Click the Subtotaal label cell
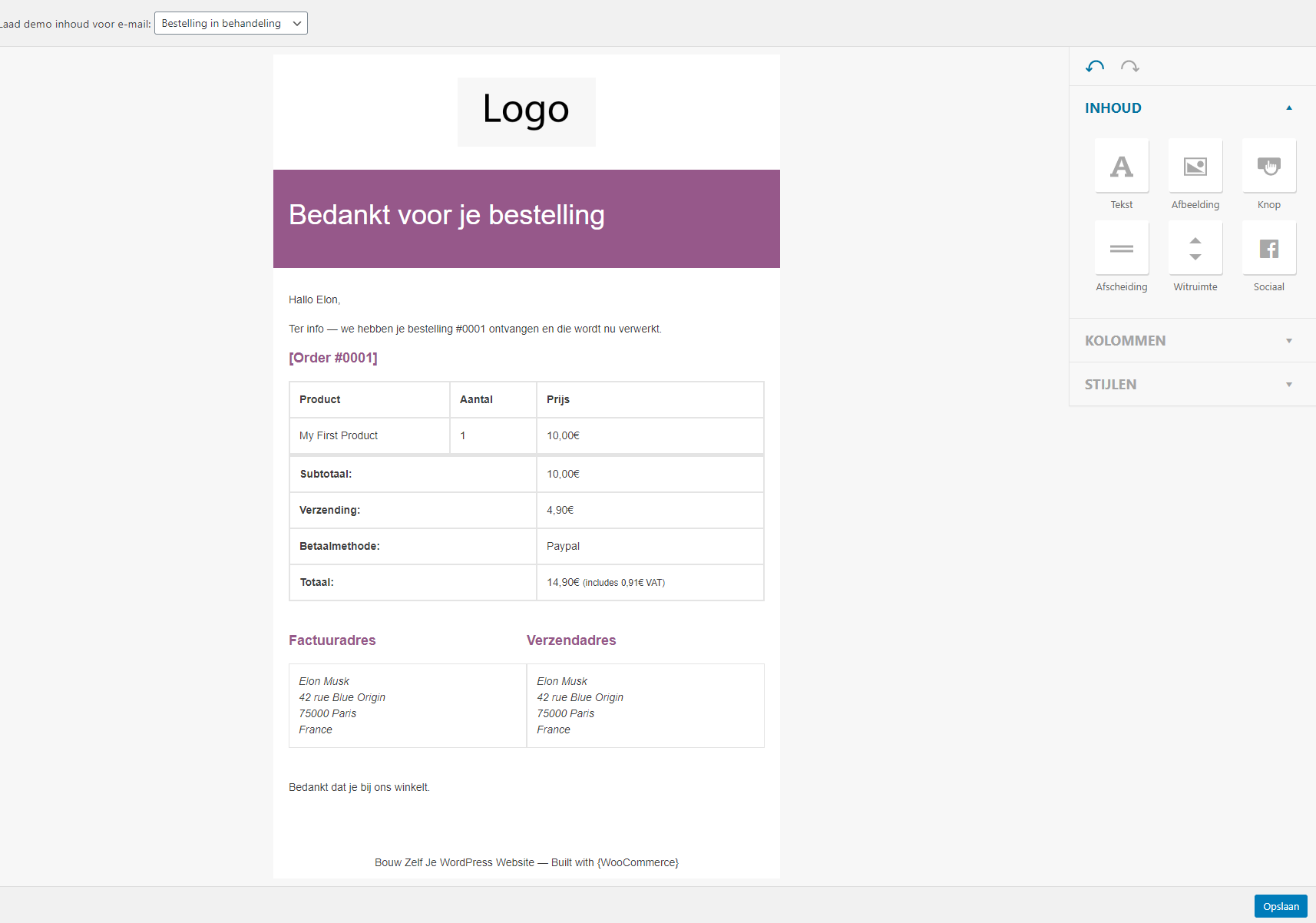This screenshot has width=1316, height=923. click(x=413, y=474)
